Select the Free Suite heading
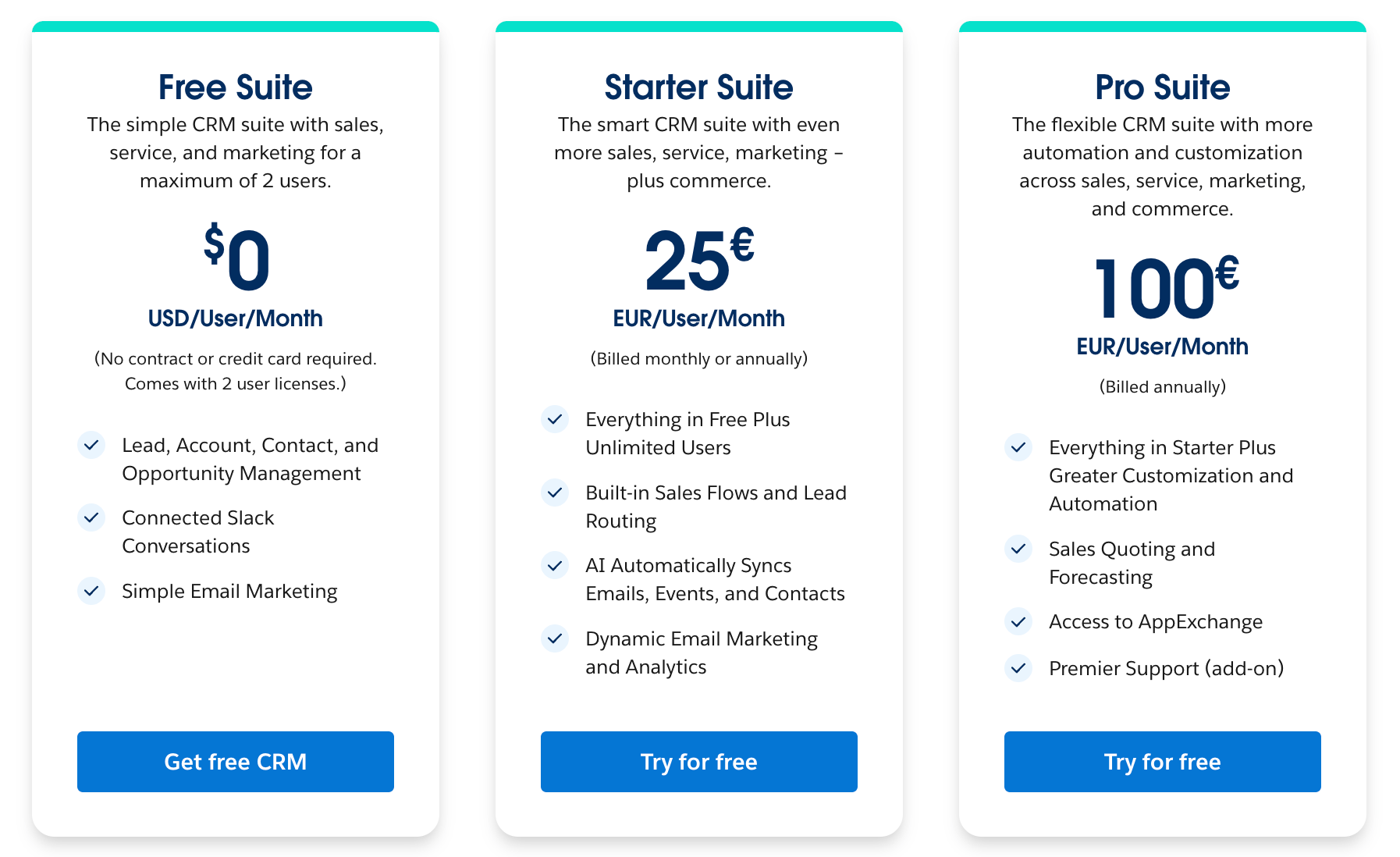The height and width of the screenshot is (857, 1400). [235, 87]
